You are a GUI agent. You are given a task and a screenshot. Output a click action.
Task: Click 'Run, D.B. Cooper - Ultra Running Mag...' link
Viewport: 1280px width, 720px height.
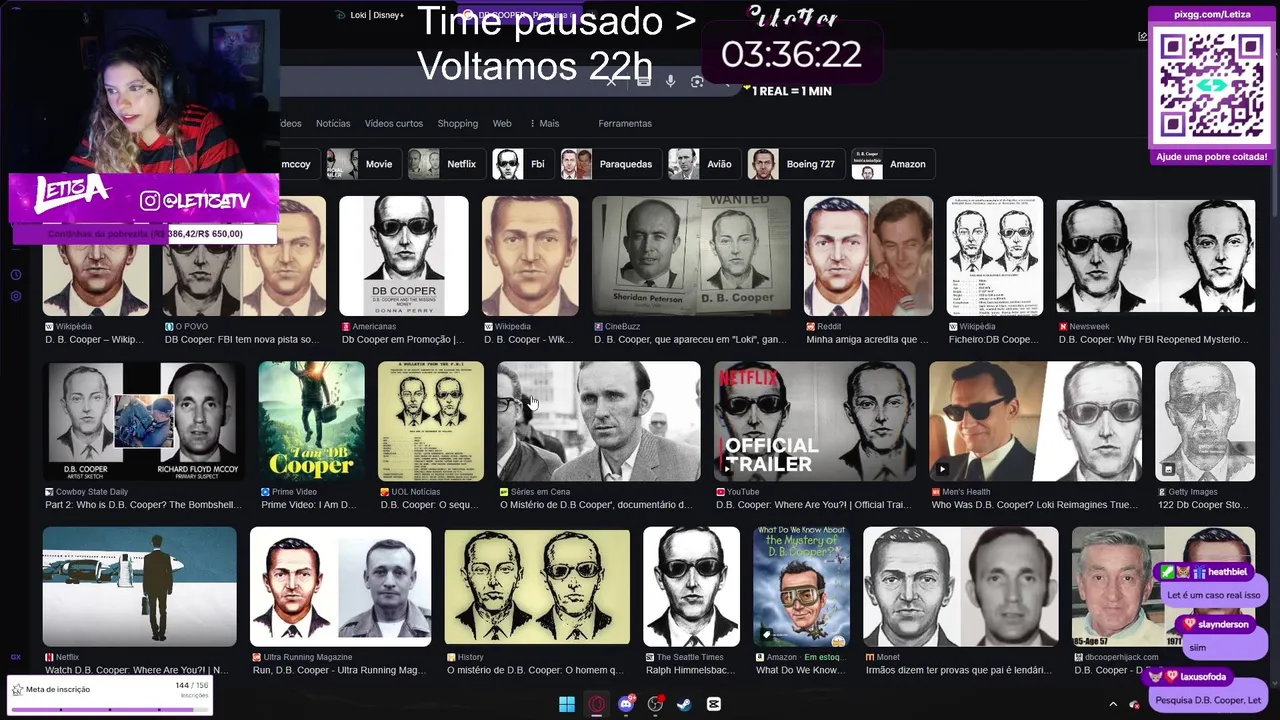pyautogui.click(x=341, y=670)
